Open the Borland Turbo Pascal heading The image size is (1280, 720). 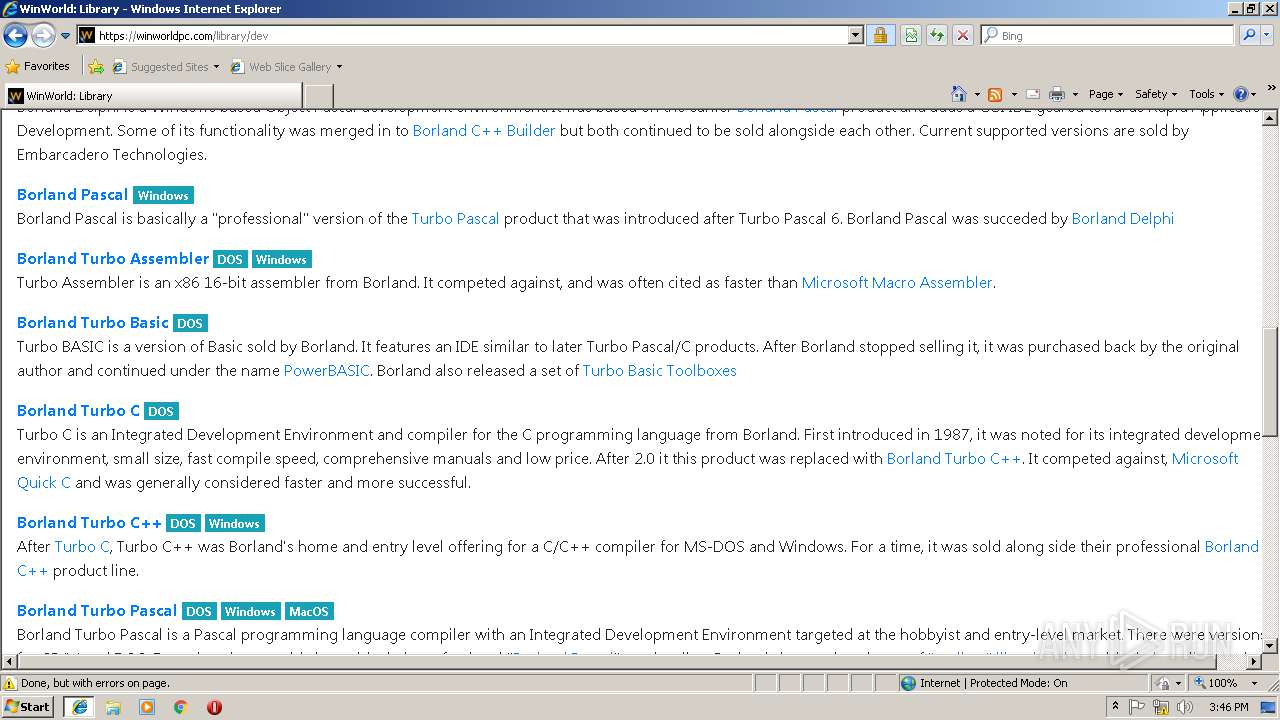click(97, 610)
